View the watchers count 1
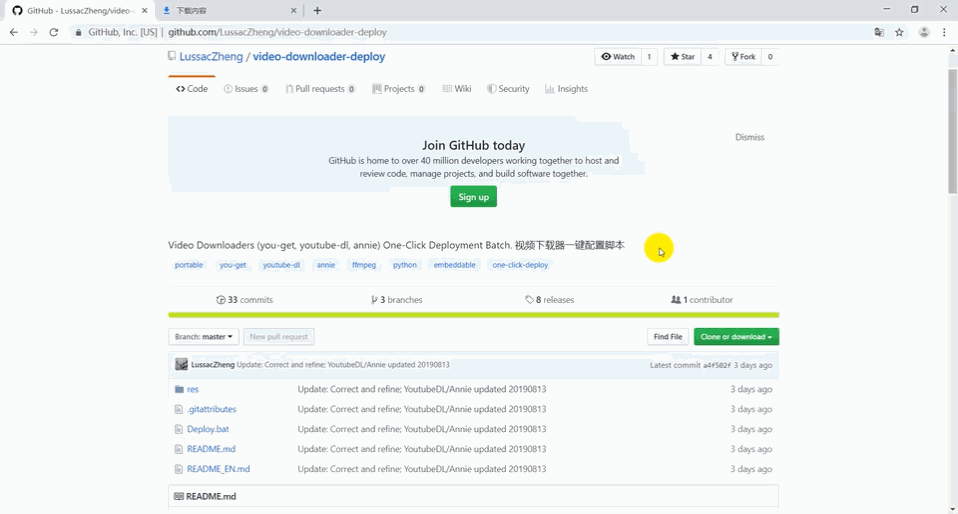 [649, 57]
